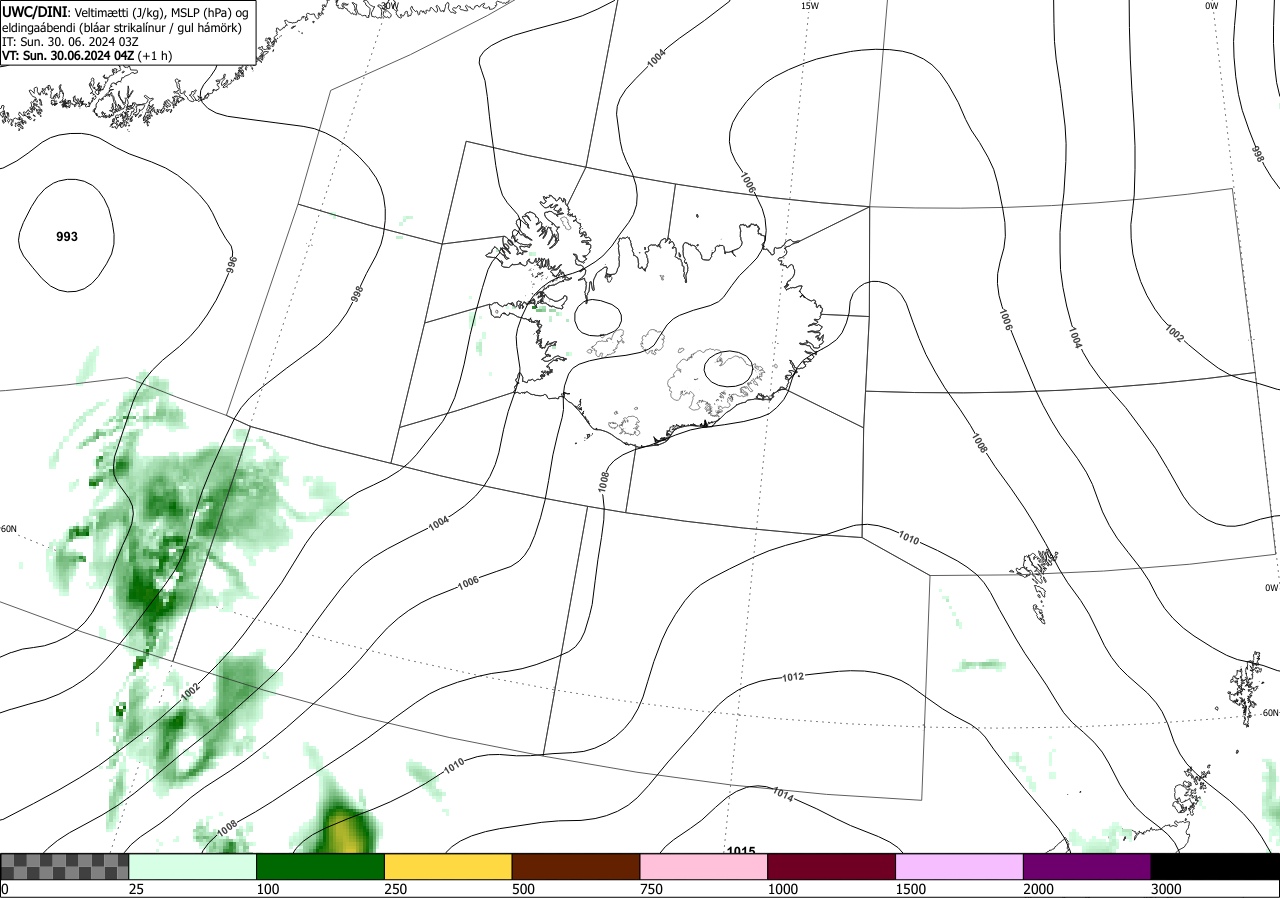Click legend value 1000

pos(783,889)
